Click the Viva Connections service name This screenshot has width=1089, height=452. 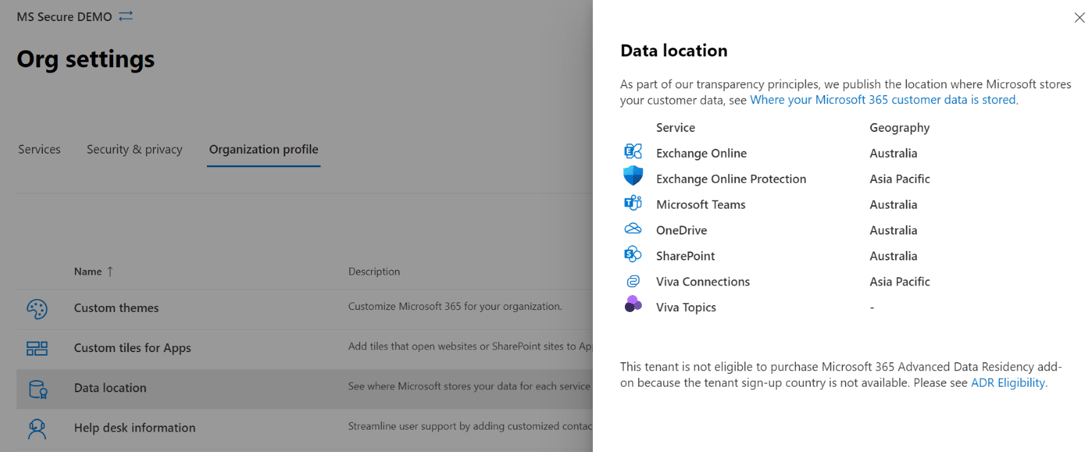click(x=703, y=282)
